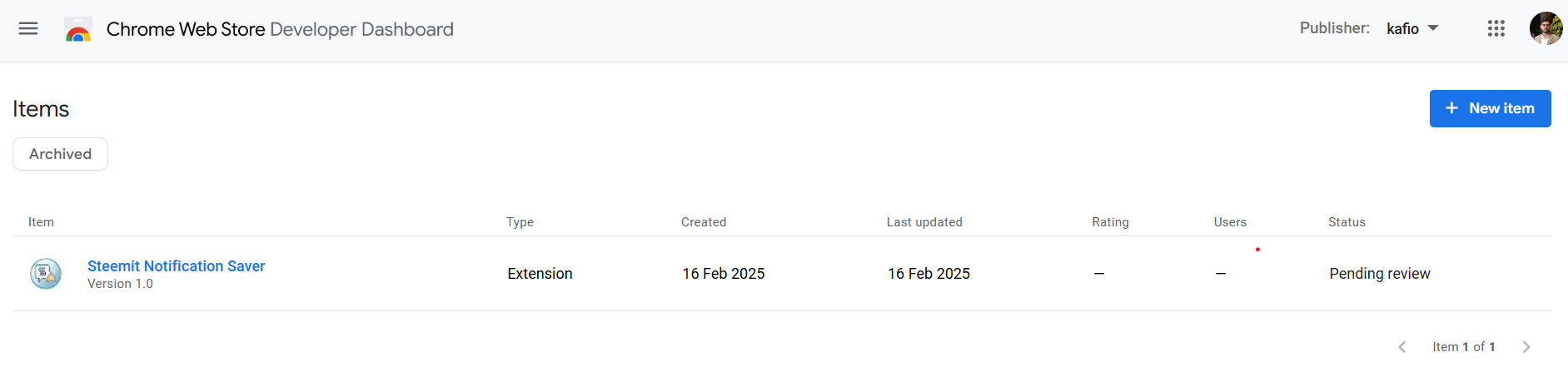This screenshot has width=1568, height=372.
Task: Toggle the Archived filter chip
Action: 60,154
